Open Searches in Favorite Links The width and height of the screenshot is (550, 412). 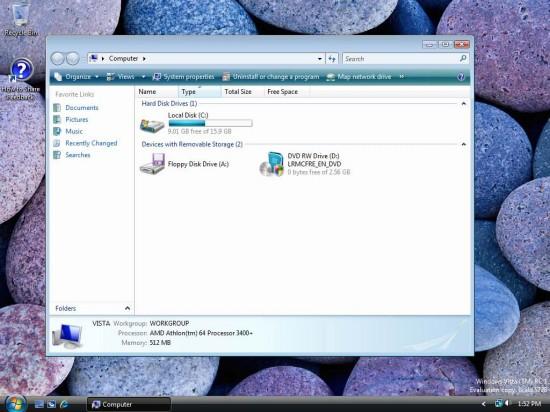(78, 155)
